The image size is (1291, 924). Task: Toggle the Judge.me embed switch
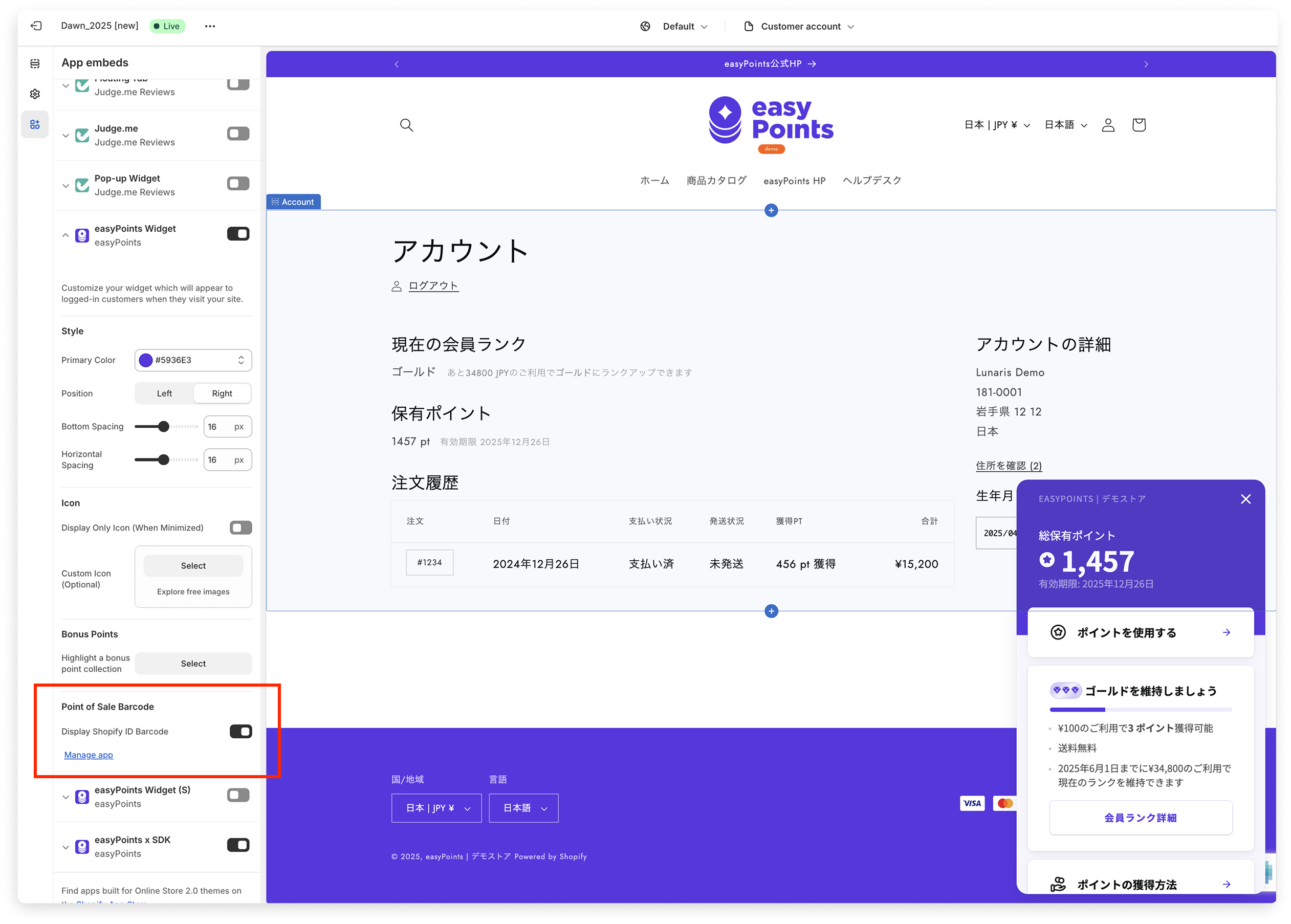pyautogui.click(x=238, y=133)
